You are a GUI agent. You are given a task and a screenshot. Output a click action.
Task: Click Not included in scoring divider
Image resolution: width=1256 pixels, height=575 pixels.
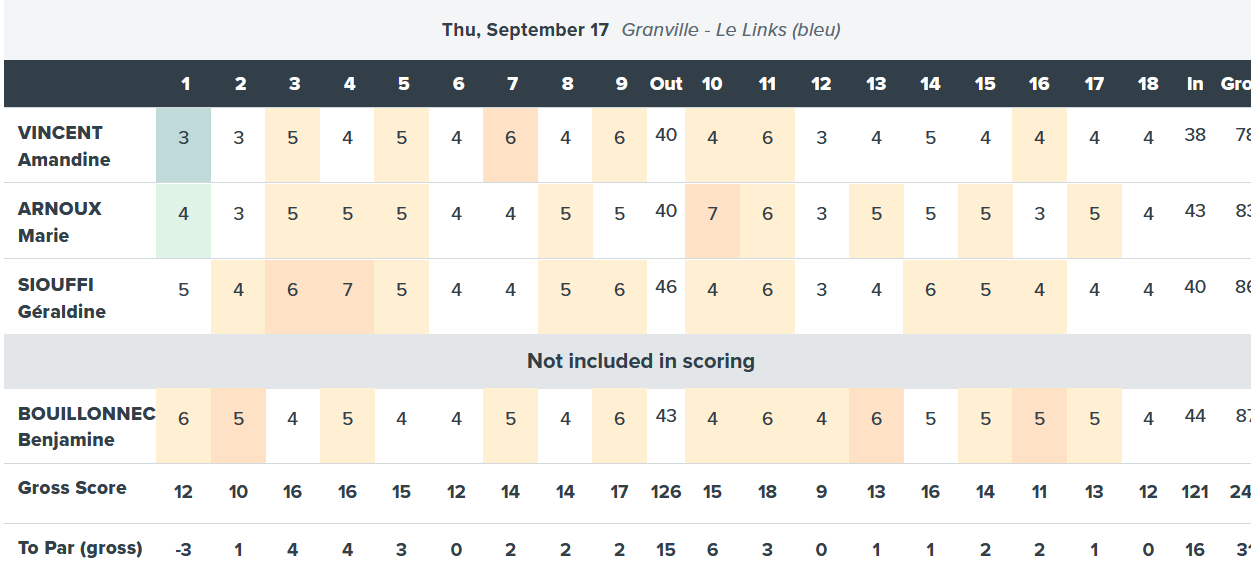[x=640, y=361]
